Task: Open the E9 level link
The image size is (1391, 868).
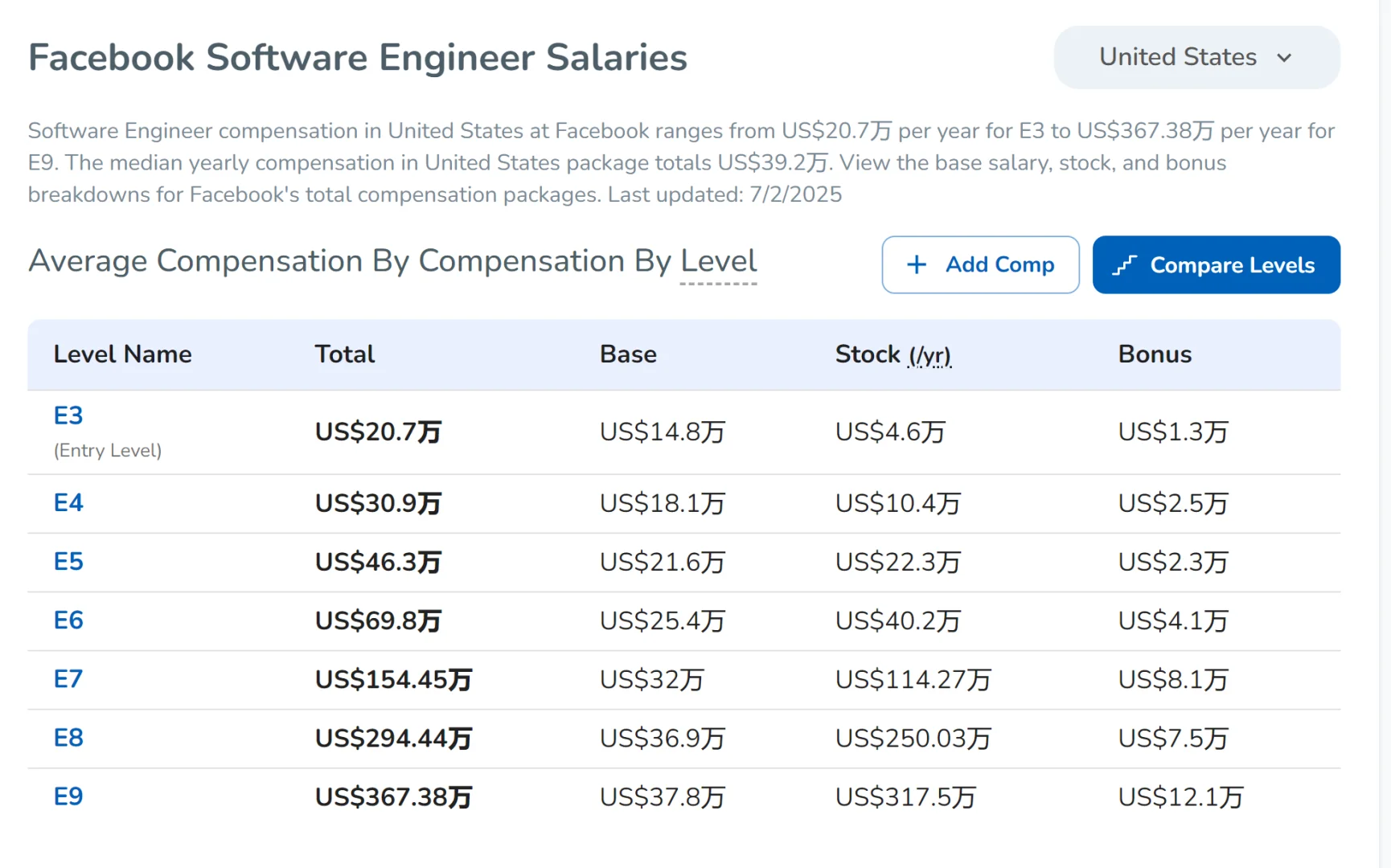Action: (68, 796)
